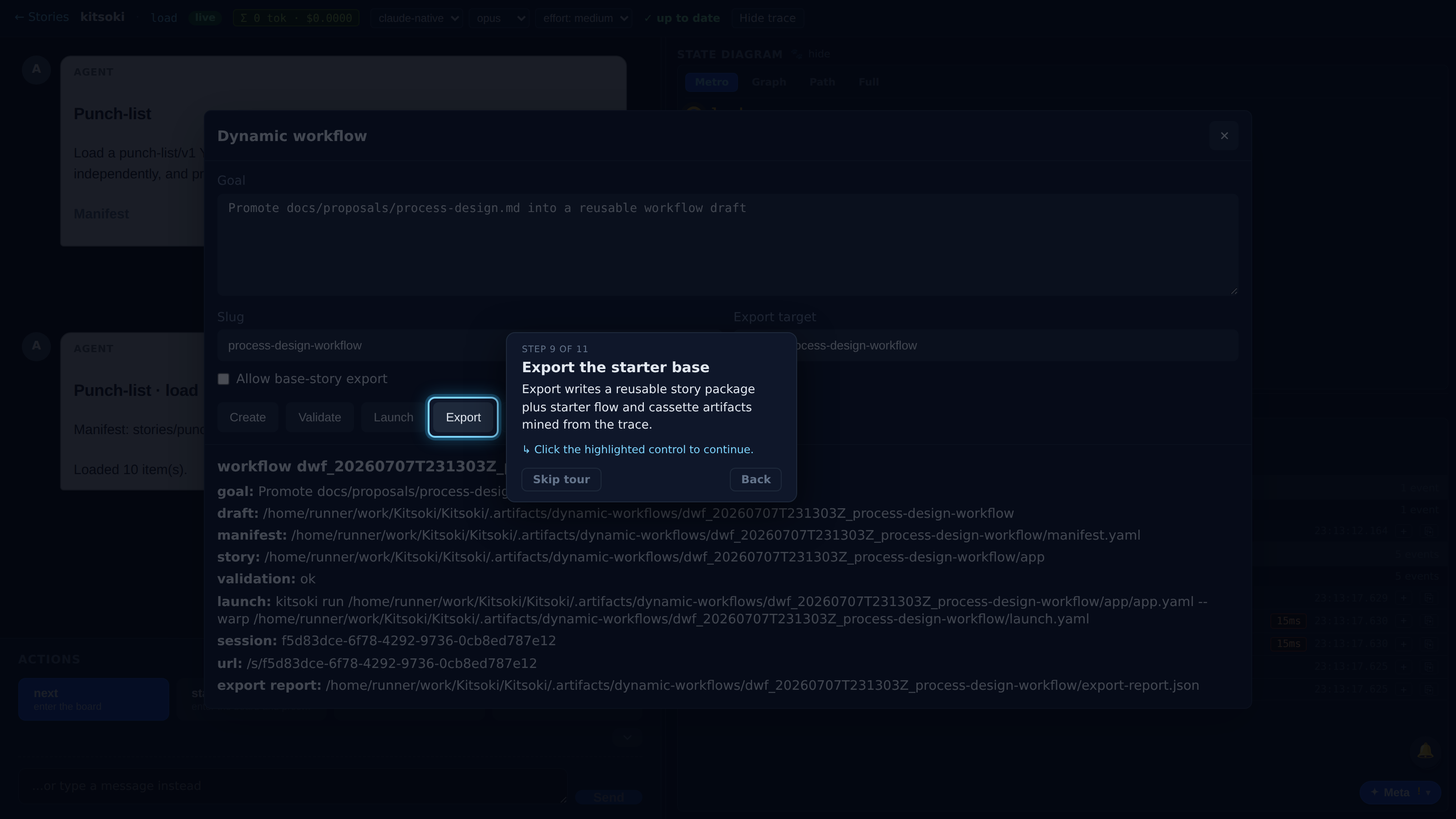This screenshot has width=1456, height=819.
Task: Go Back one tour step
Action: (755, 479)
